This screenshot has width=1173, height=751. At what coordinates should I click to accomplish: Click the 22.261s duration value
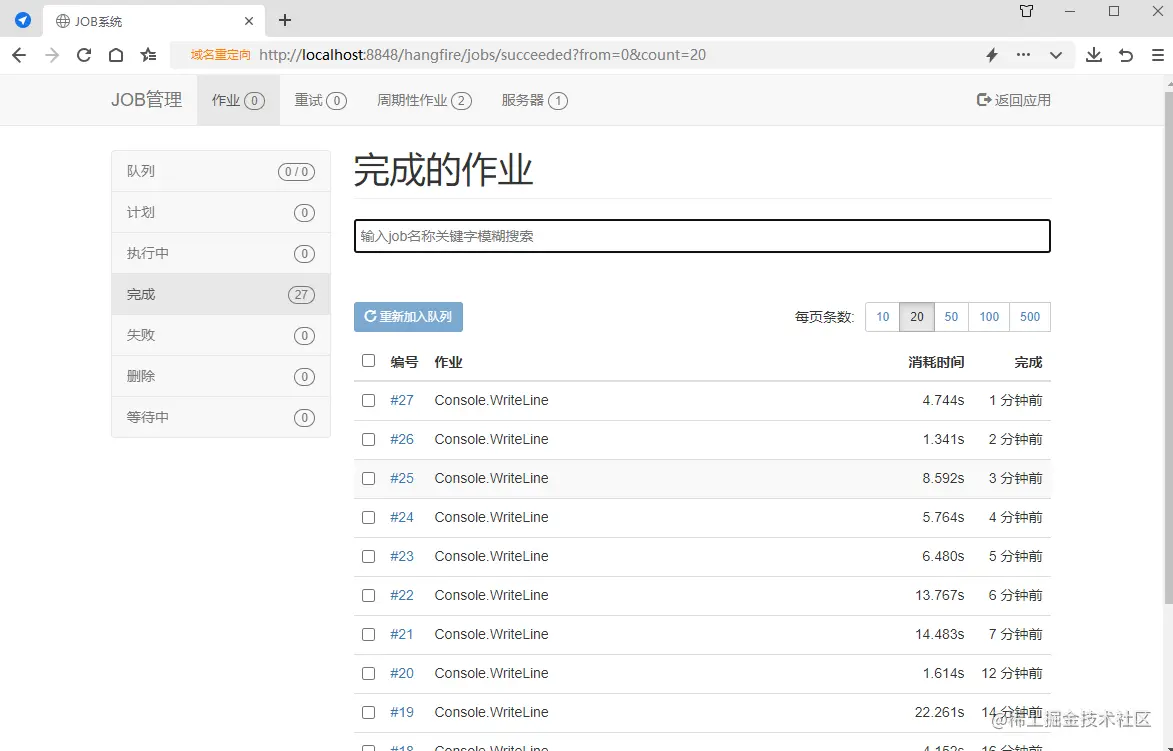(940, 712)
